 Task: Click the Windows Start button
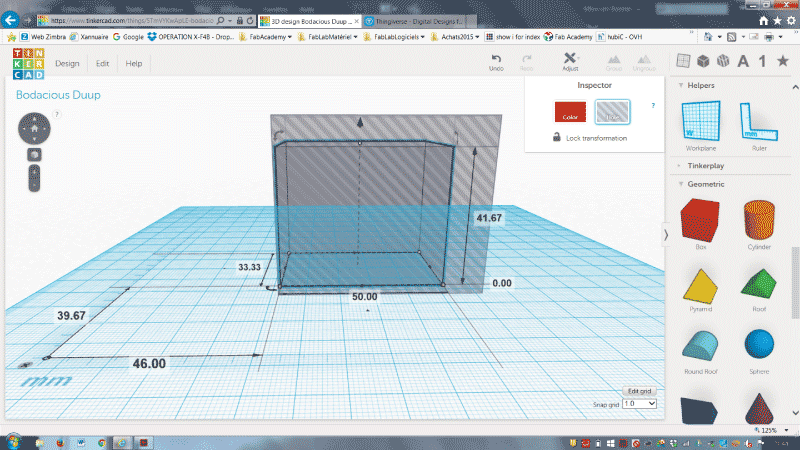14,442
